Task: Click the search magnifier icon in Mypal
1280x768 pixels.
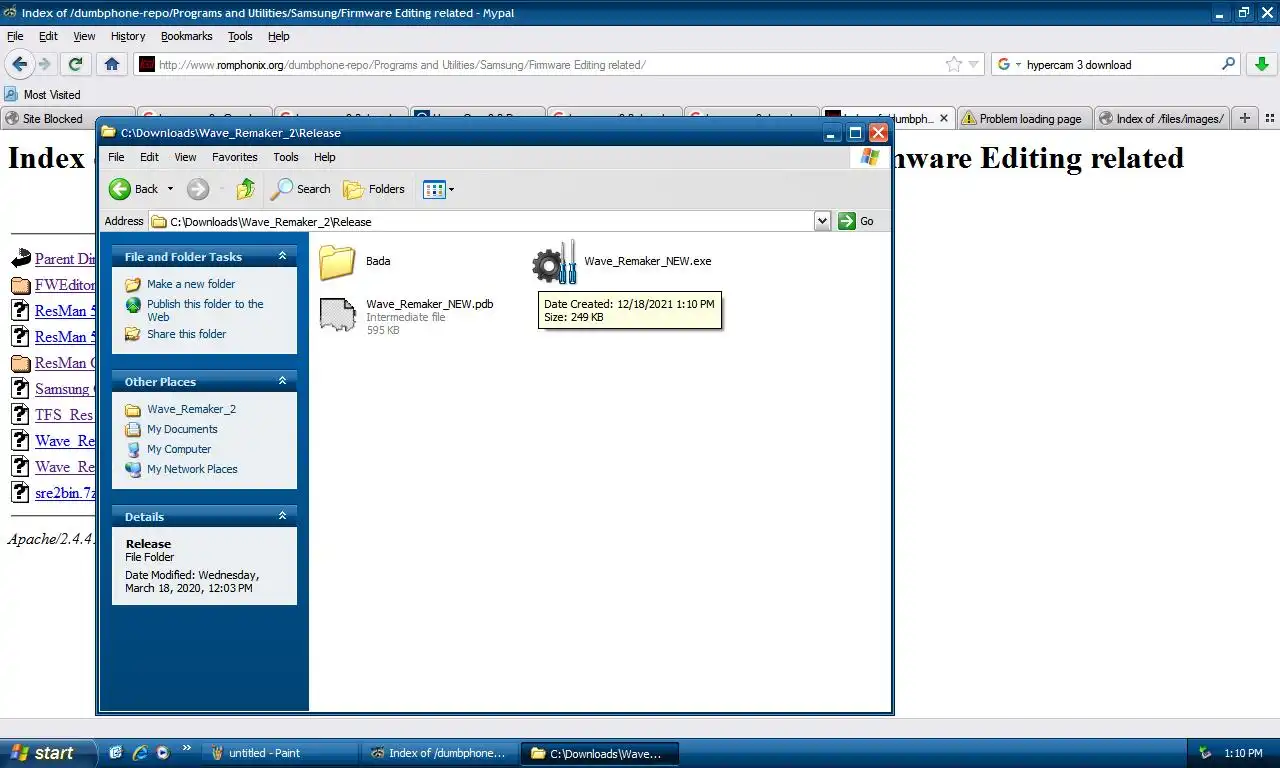Action: (1229, 64)
